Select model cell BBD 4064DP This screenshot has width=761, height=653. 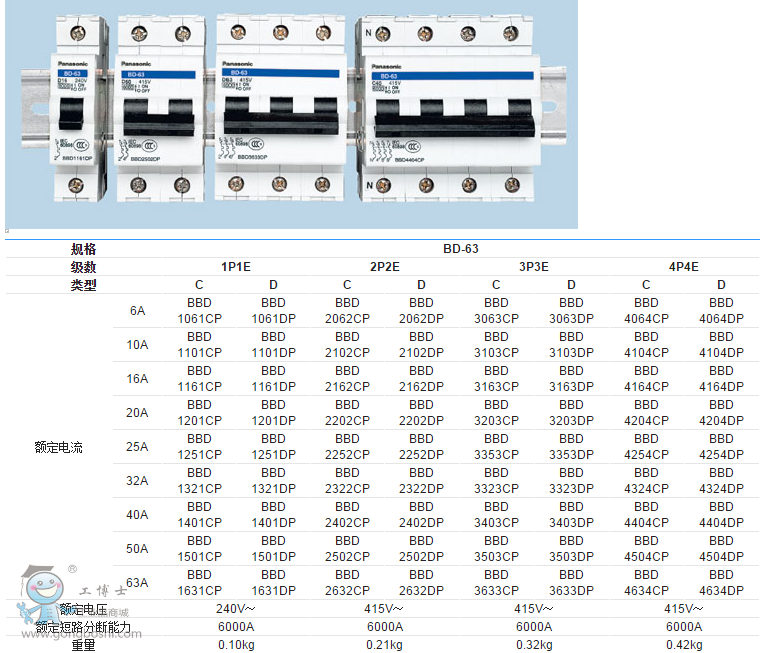[x=721, y=311]
